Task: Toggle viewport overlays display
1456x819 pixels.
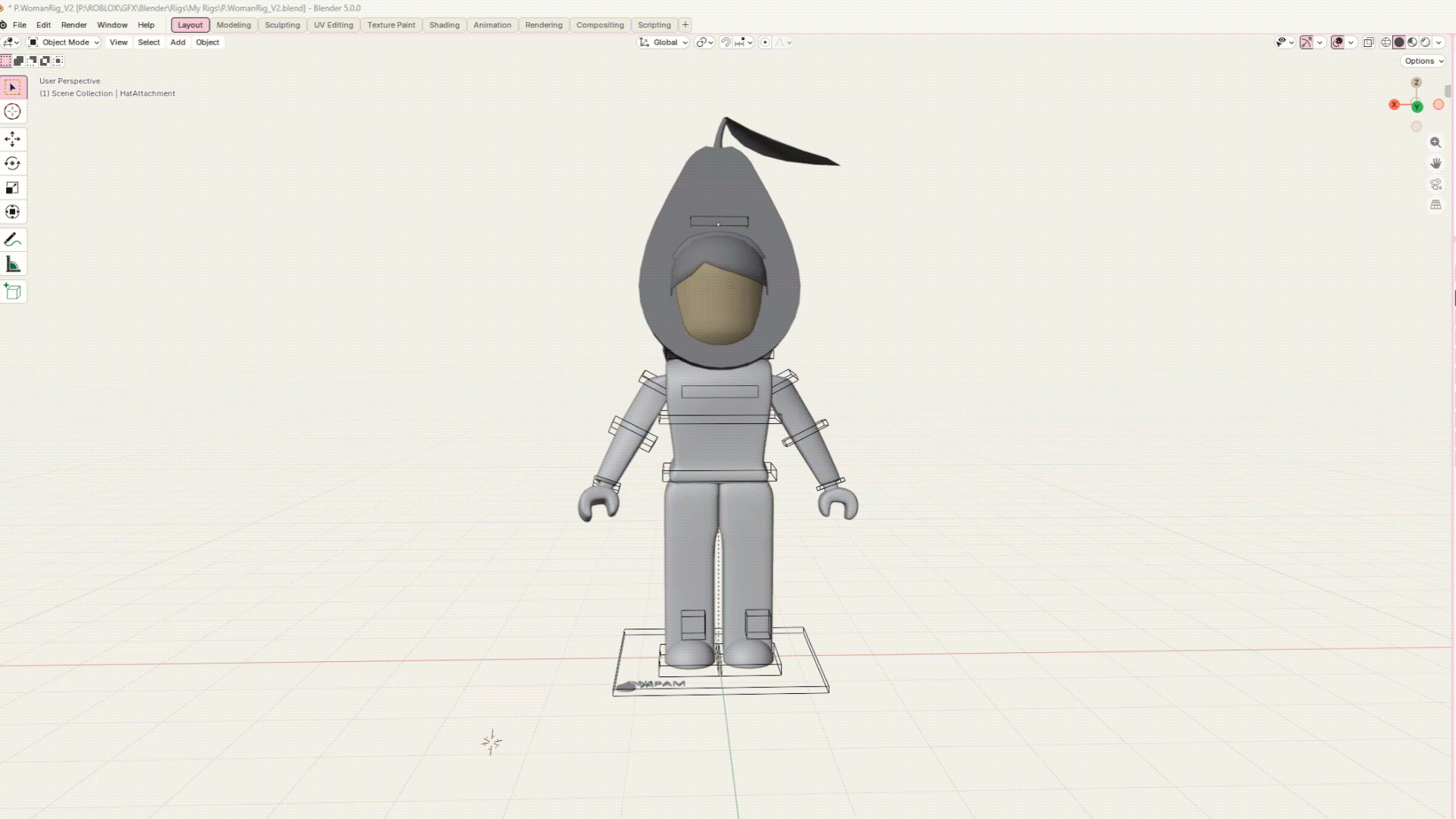Action: [x=1338, y=42]
